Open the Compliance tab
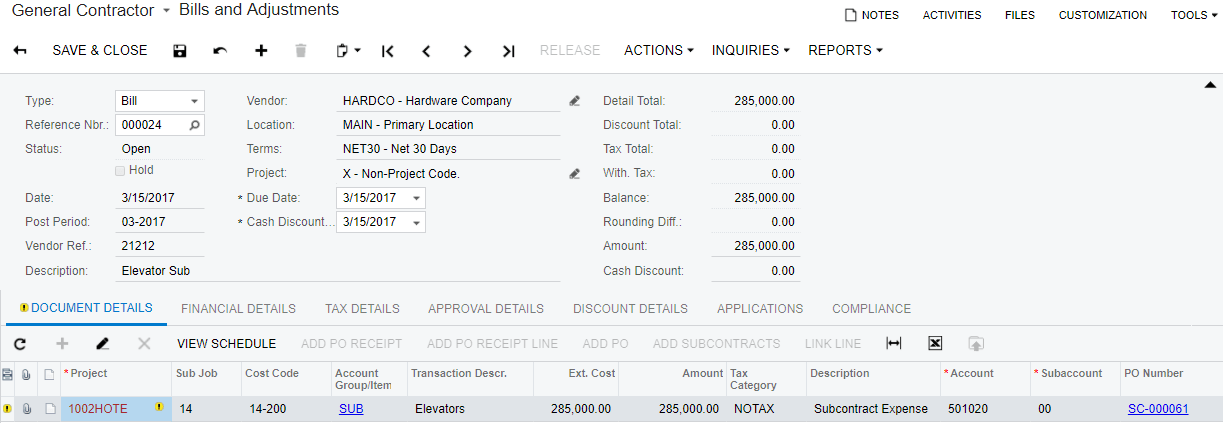Viewport: 1223px width, 423px height. pos(871,308)
